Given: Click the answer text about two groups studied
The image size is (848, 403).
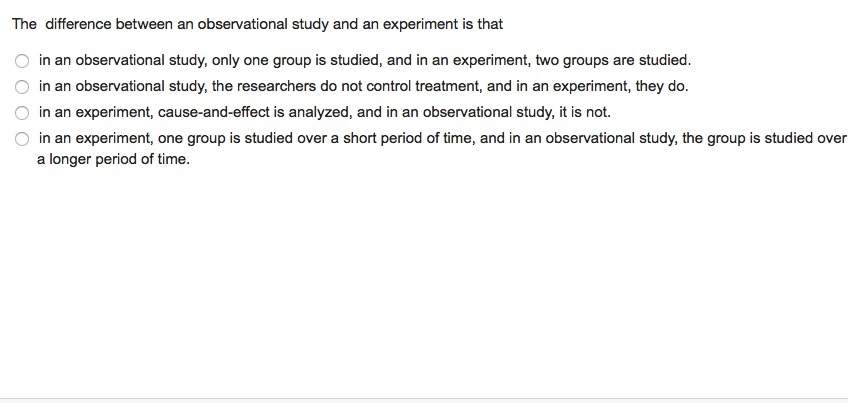Looking at the screenshot, I should [x=365, y=61].
